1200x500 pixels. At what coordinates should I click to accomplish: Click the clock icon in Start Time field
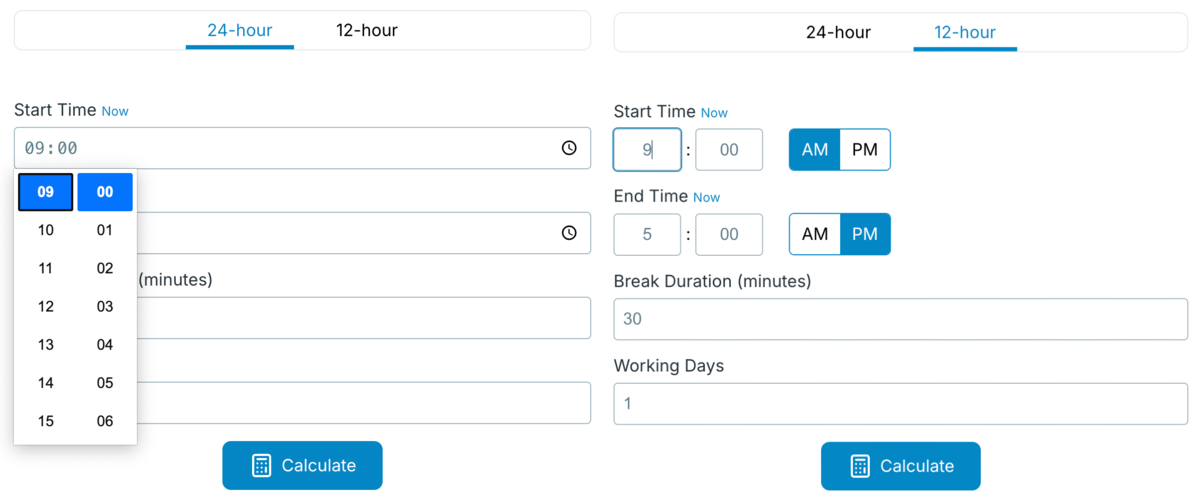tap(569, 148)
